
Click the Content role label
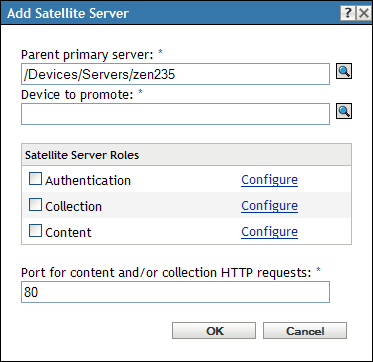pos(68,232)
